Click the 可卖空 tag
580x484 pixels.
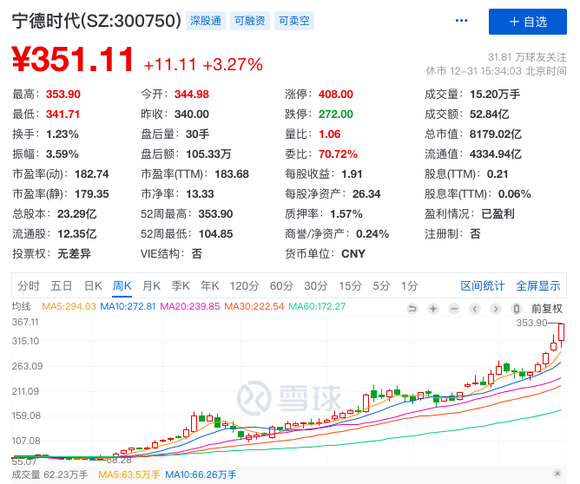pos(294,21)
